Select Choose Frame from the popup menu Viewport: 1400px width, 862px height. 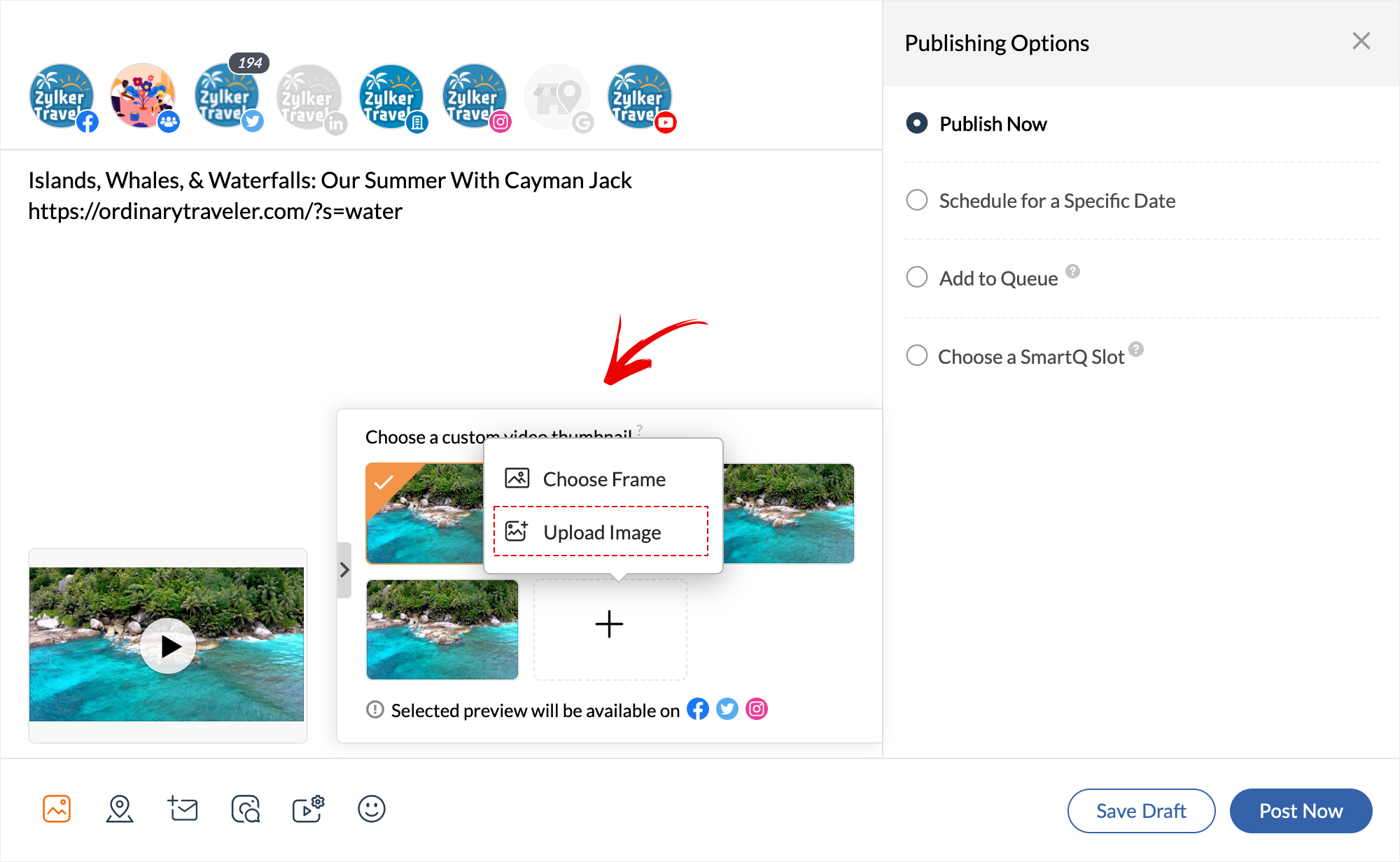(603, 479)
